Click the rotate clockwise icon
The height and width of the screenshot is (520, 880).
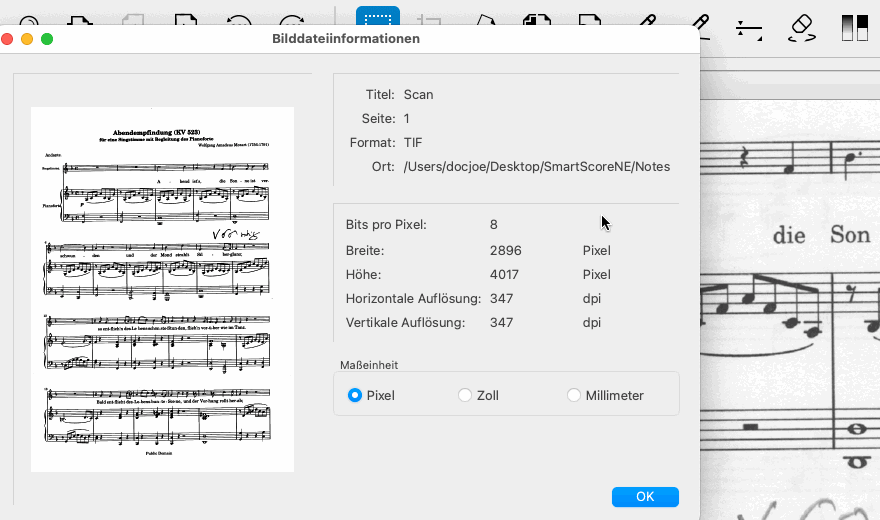tap(292, 21)
